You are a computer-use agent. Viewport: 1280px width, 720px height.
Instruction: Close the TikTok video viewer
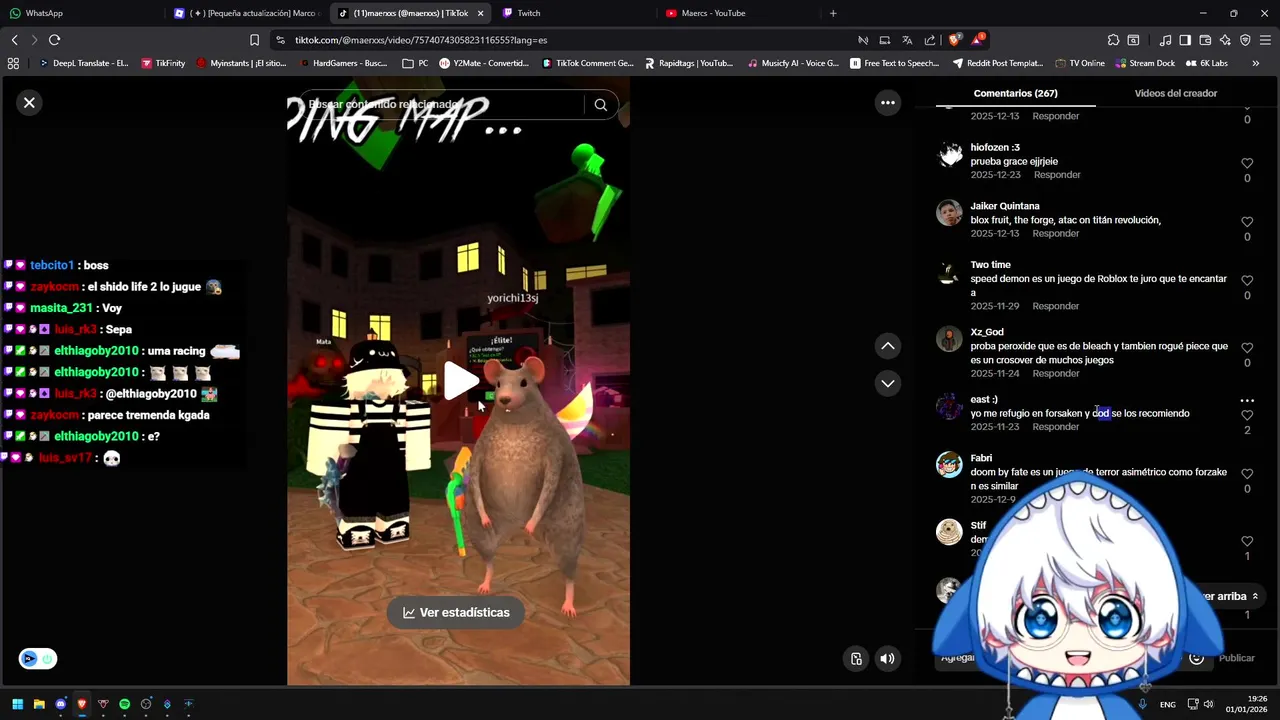pos(29,102)
